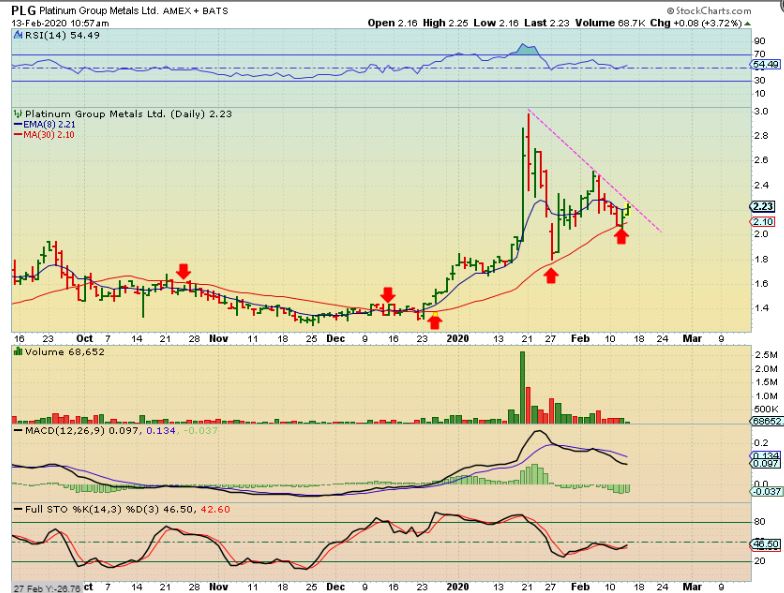Click the 68652 volume tag on axis
Screen dimensions: 784x593
pos(766,422)
